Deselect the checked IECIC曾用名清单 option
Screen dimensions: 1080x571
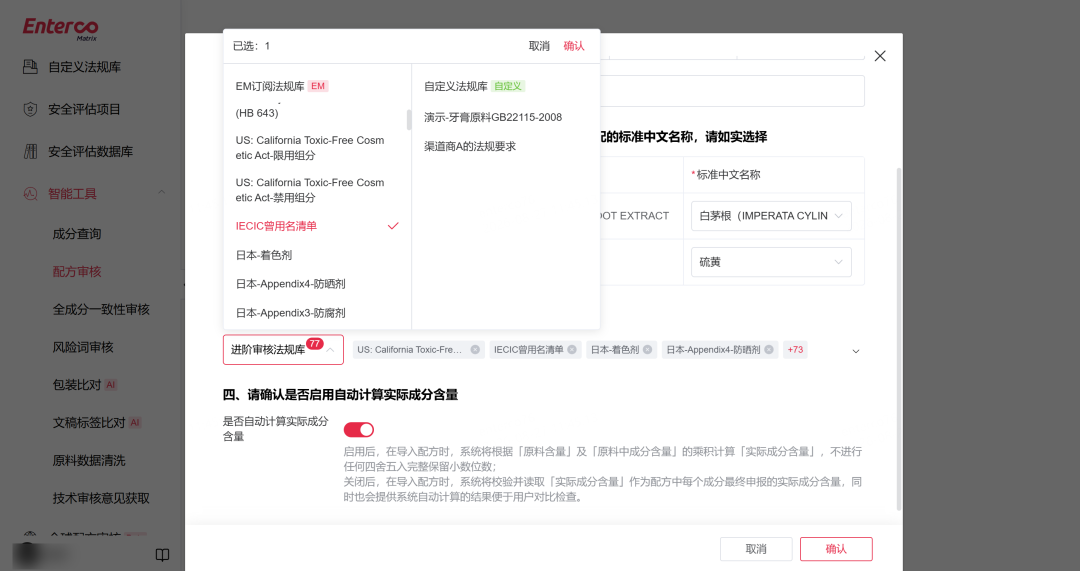[317, 226]
